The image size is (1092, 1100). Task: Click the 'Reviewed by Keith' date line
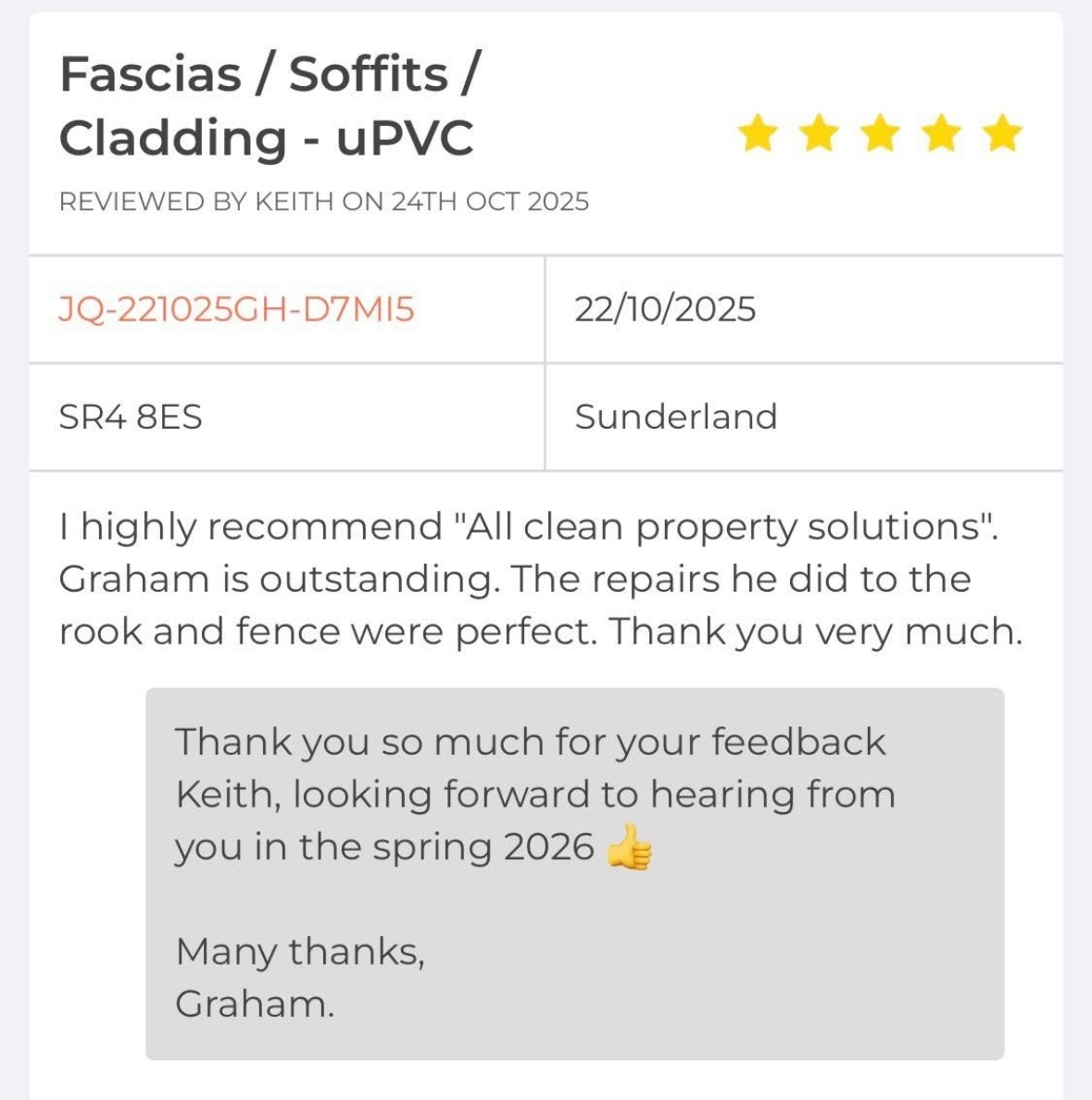click(x=323, y=202)
